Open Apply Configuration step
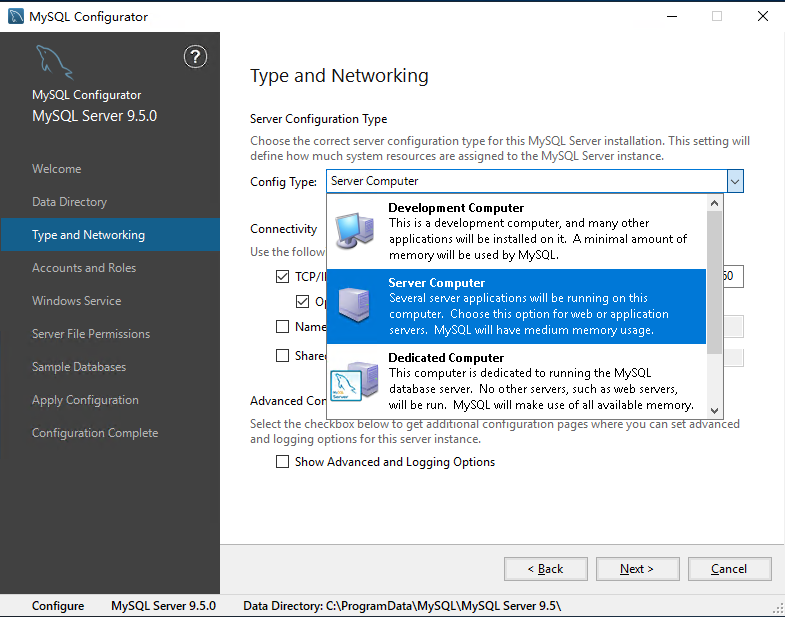Image resolution: width=785 pixels, height=617 pixels. (86, 400)
